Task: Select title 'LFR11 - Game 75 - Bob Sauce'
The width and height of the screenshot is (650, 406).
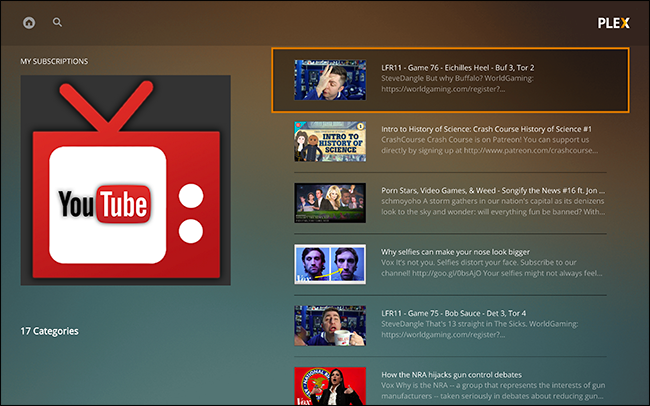Action: click(x=454, y=313)
